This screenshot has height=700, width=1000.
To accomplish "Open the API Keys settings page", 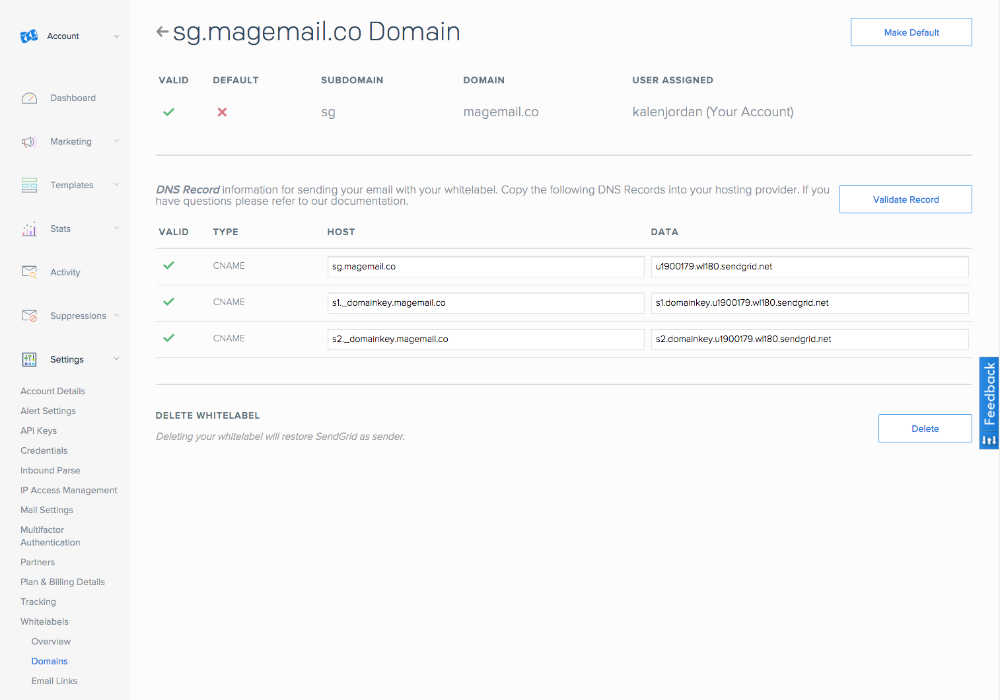I will (x=38, y=431).
